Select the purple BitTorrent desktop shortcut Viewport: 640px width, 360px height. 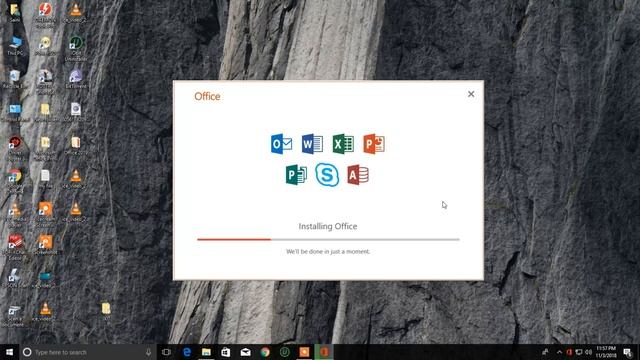(76, 79)
